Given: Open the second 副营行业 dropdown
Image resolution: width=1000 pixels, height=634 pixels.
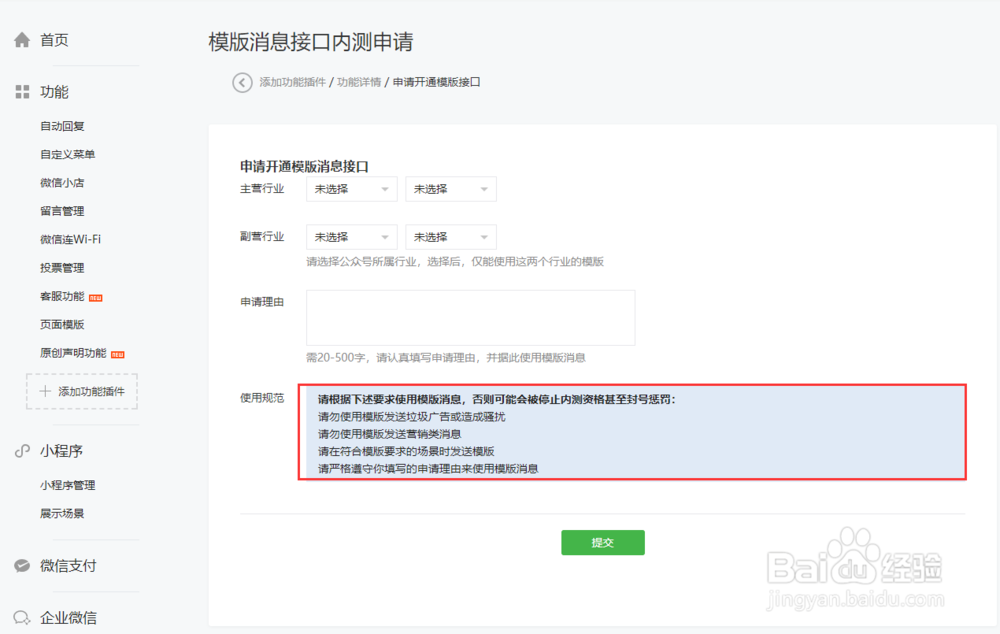Looking at the screenshot, I should pos(451,237).
